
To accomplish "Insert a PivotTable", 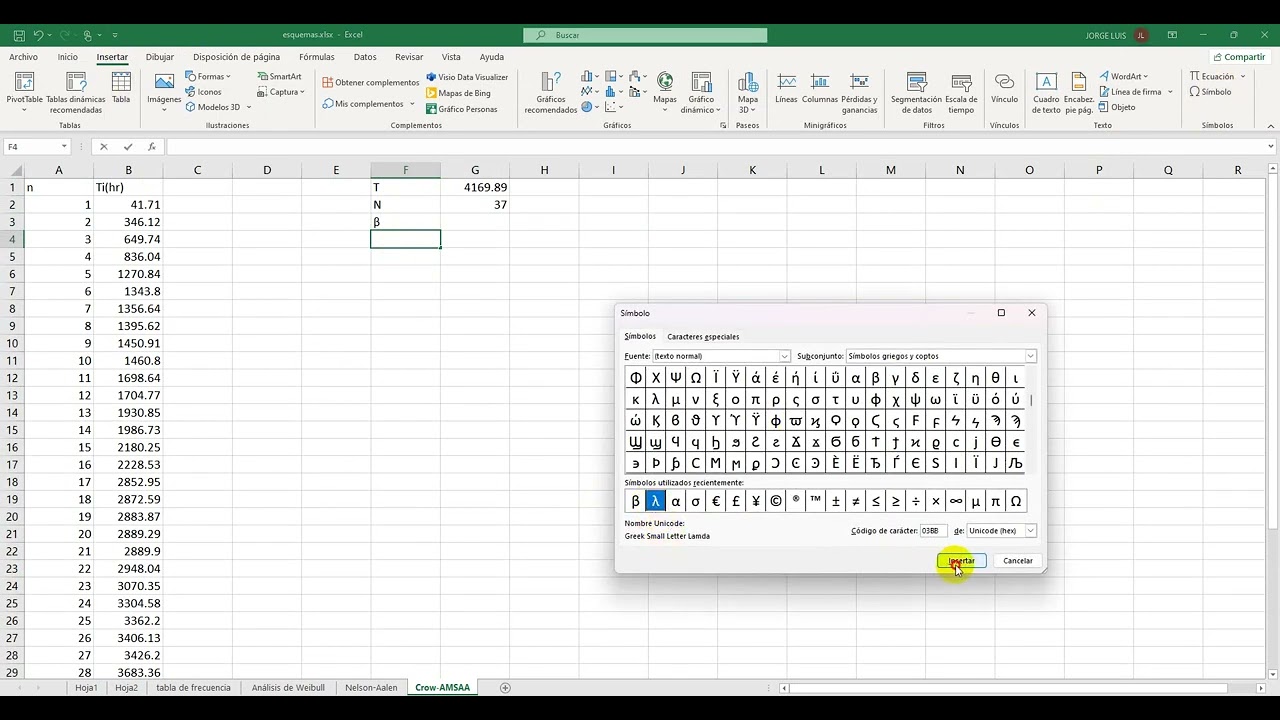I will pos(24,92).
